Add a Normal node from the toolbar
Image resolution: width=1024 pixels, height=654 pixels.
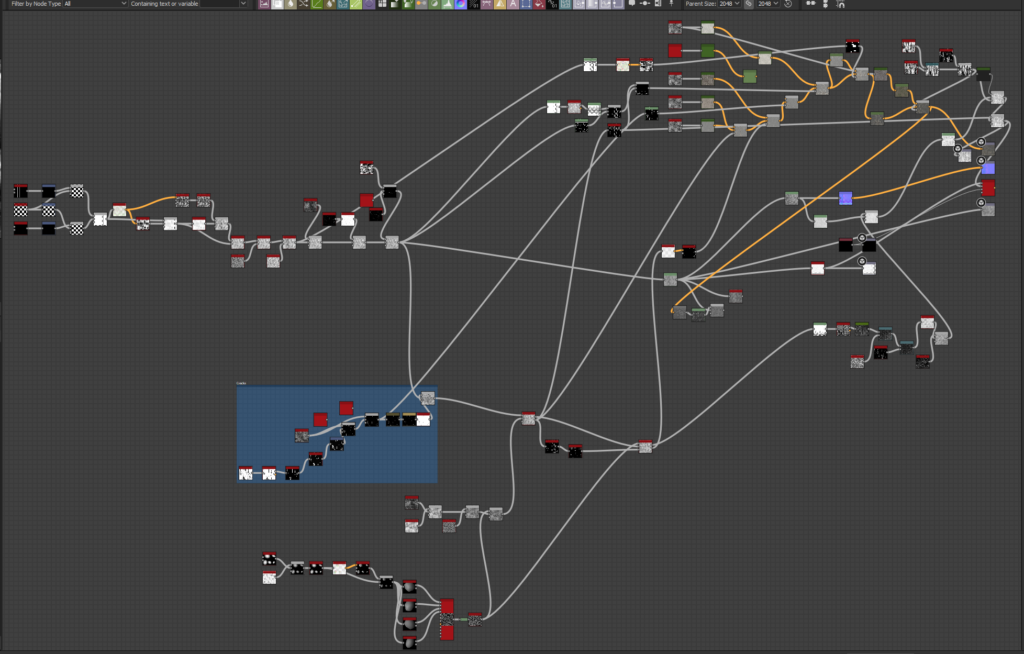coord(460,4)
